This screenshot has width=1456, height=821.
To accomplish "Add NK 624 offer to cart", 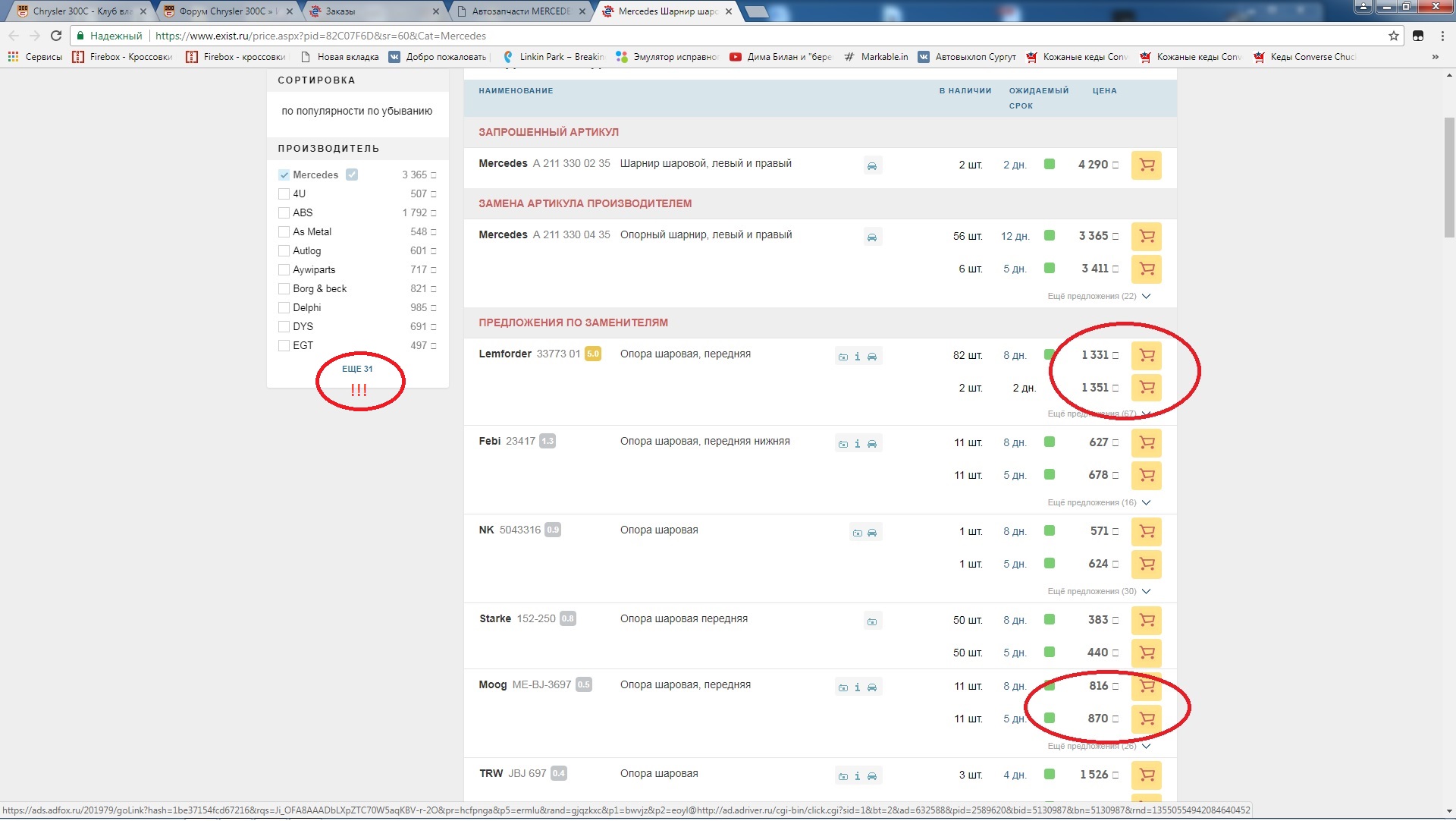I will click(x=1146, y=564).
